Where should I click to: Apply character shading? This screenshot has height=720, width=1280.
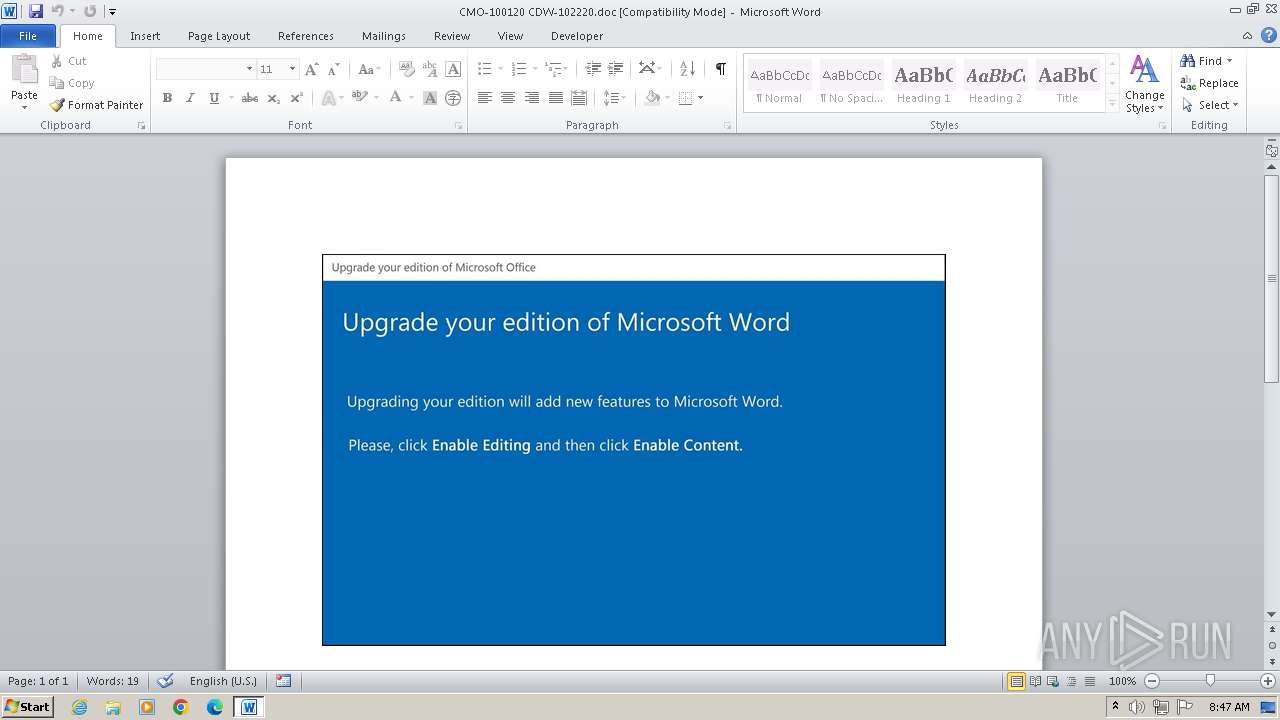pos(430,98)
